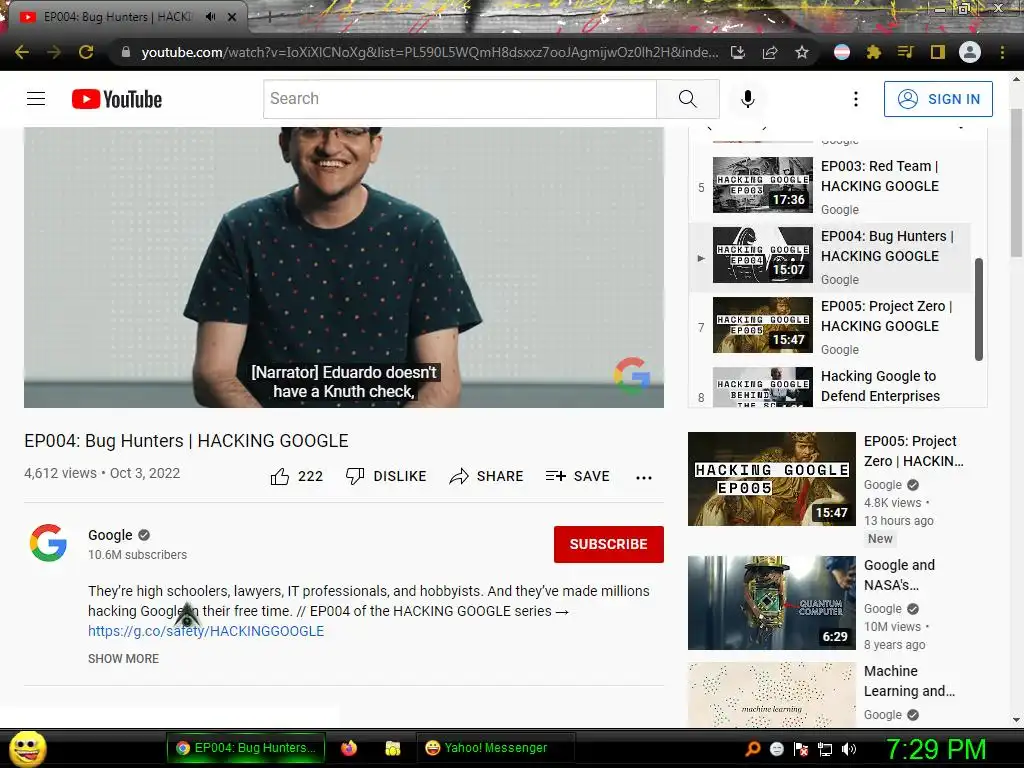Open the SHARE dialog
Screen dimensions: 1024x768
[487, 477]
